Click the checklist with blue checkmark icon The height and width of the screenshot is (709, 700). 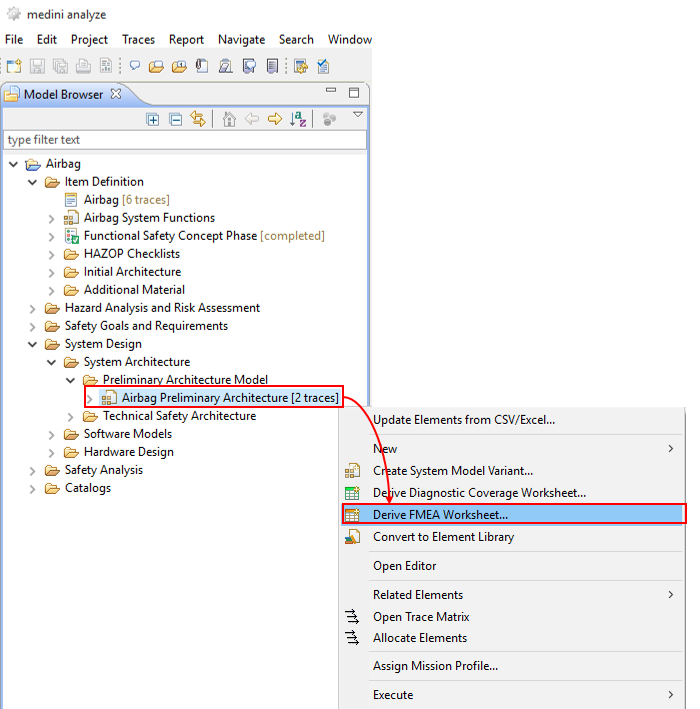323,66
